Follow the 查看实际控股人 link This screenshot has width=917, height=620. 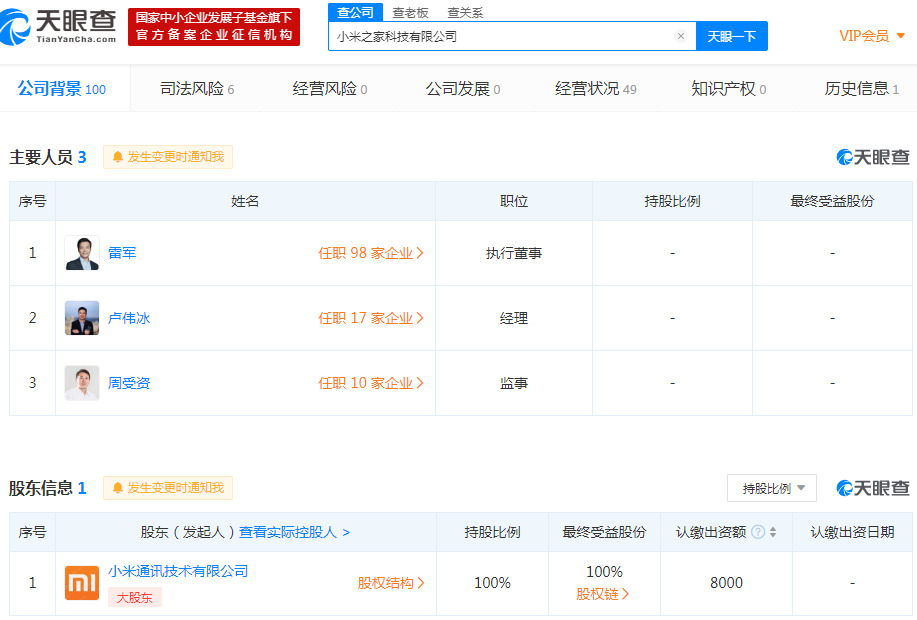point(294,532)
